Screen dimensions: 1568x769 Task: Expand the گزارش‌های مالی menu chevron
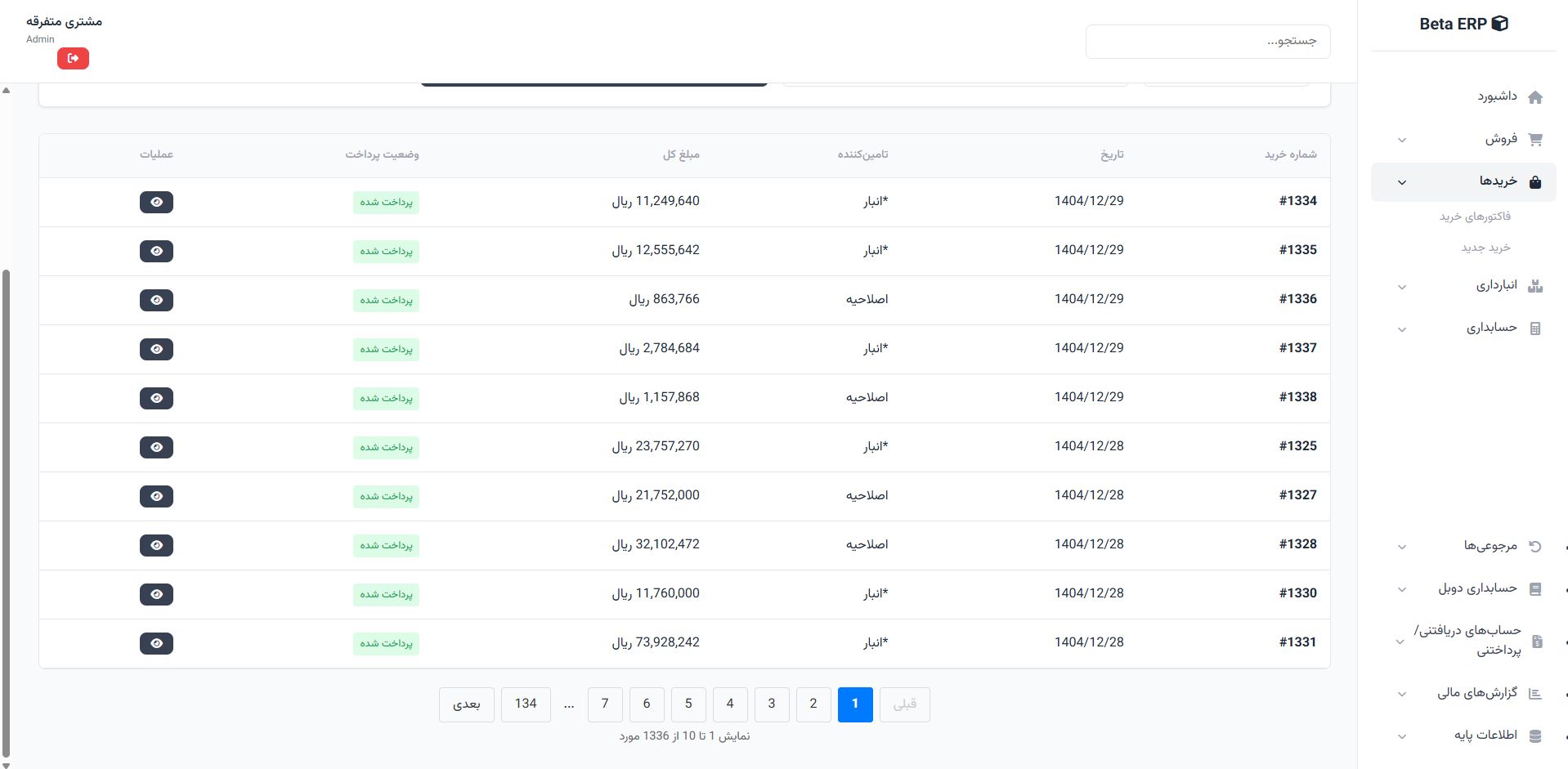click(x=1402, y=694)
